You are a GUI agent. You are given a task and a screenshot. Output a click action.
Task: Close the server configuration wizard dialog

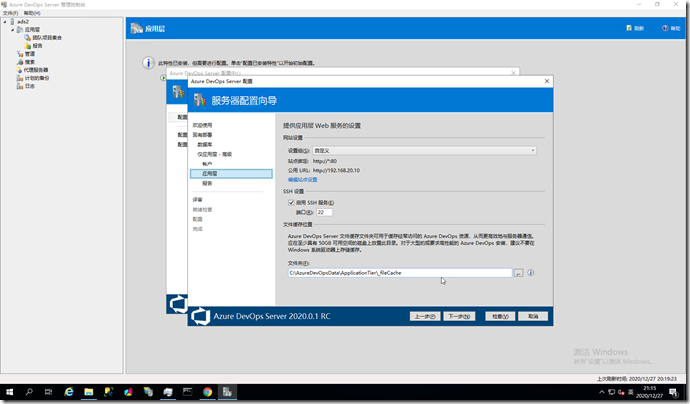(x=547, y=81)
